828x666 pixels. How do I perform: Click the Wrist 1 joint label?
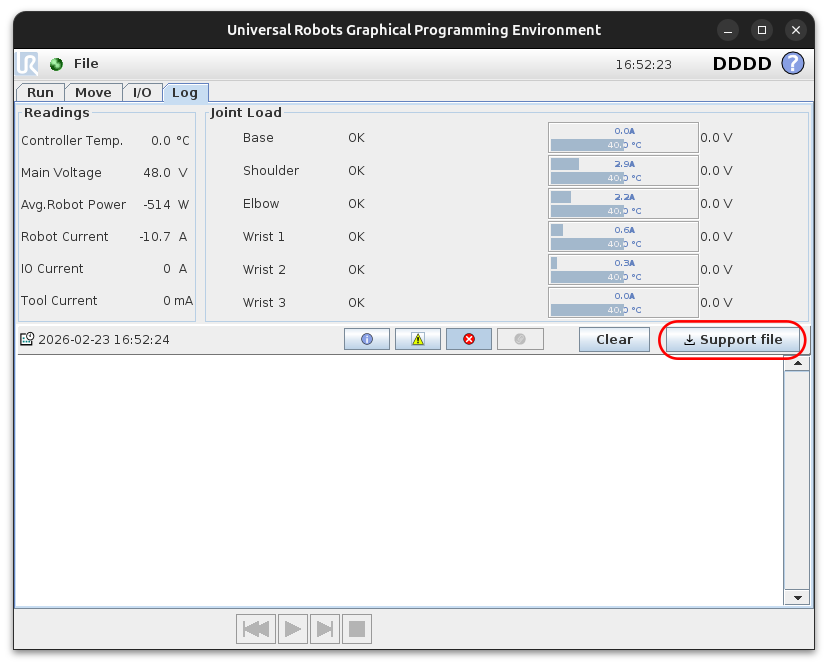(x=264, y=237)
